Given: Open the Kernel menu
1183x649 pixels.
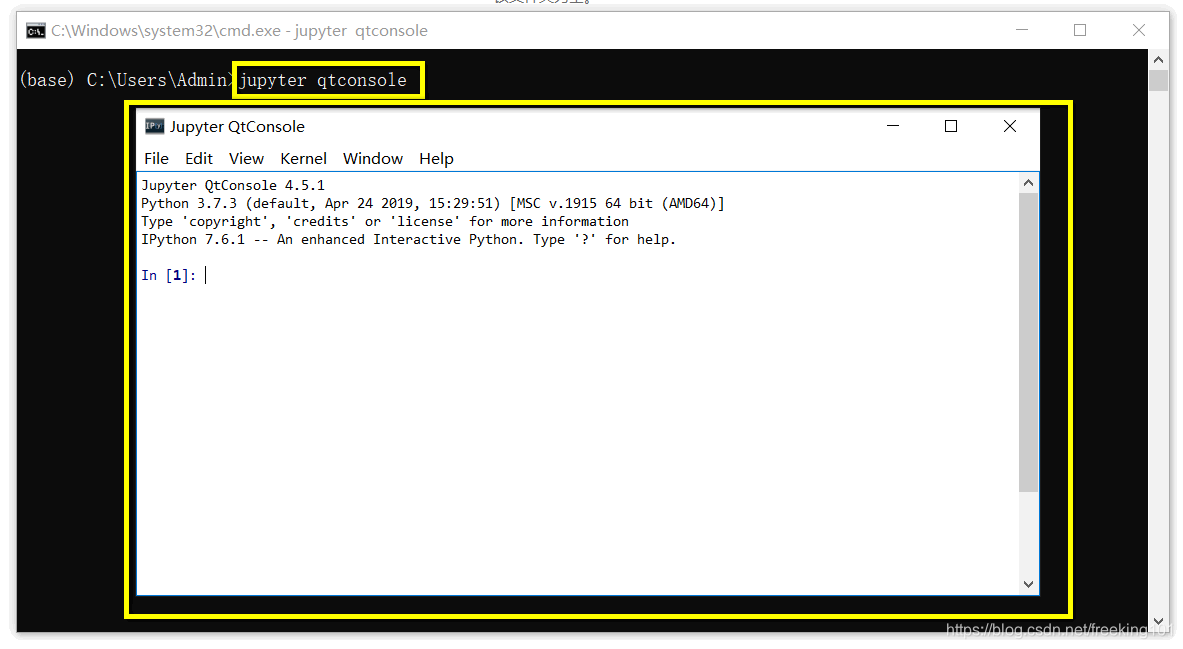Looking at the screenshot, I should pyautogui.click(x=303, y=158).
